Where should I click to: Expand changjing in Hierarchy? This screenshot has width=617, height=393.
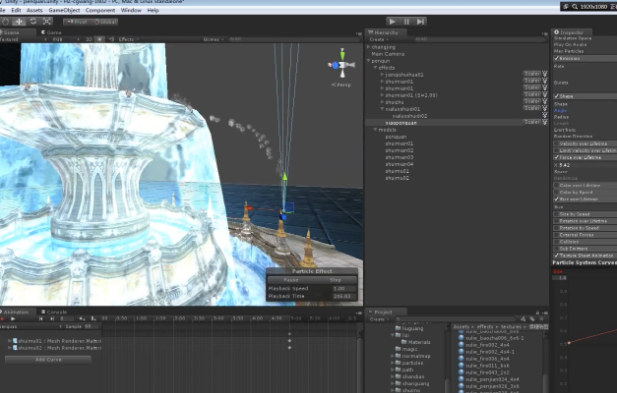369,47
